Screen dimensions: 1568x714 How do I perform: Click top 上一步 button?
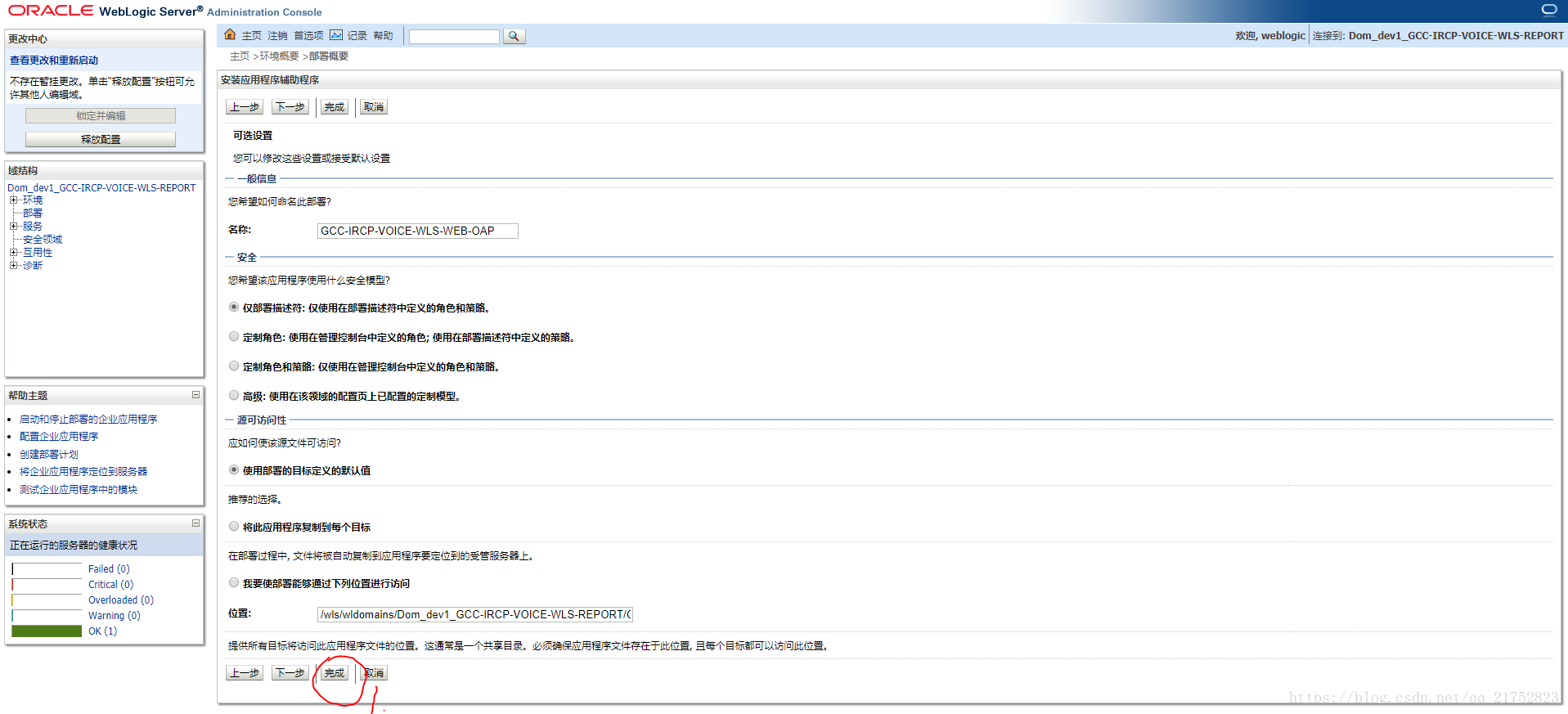click(245, 107)
